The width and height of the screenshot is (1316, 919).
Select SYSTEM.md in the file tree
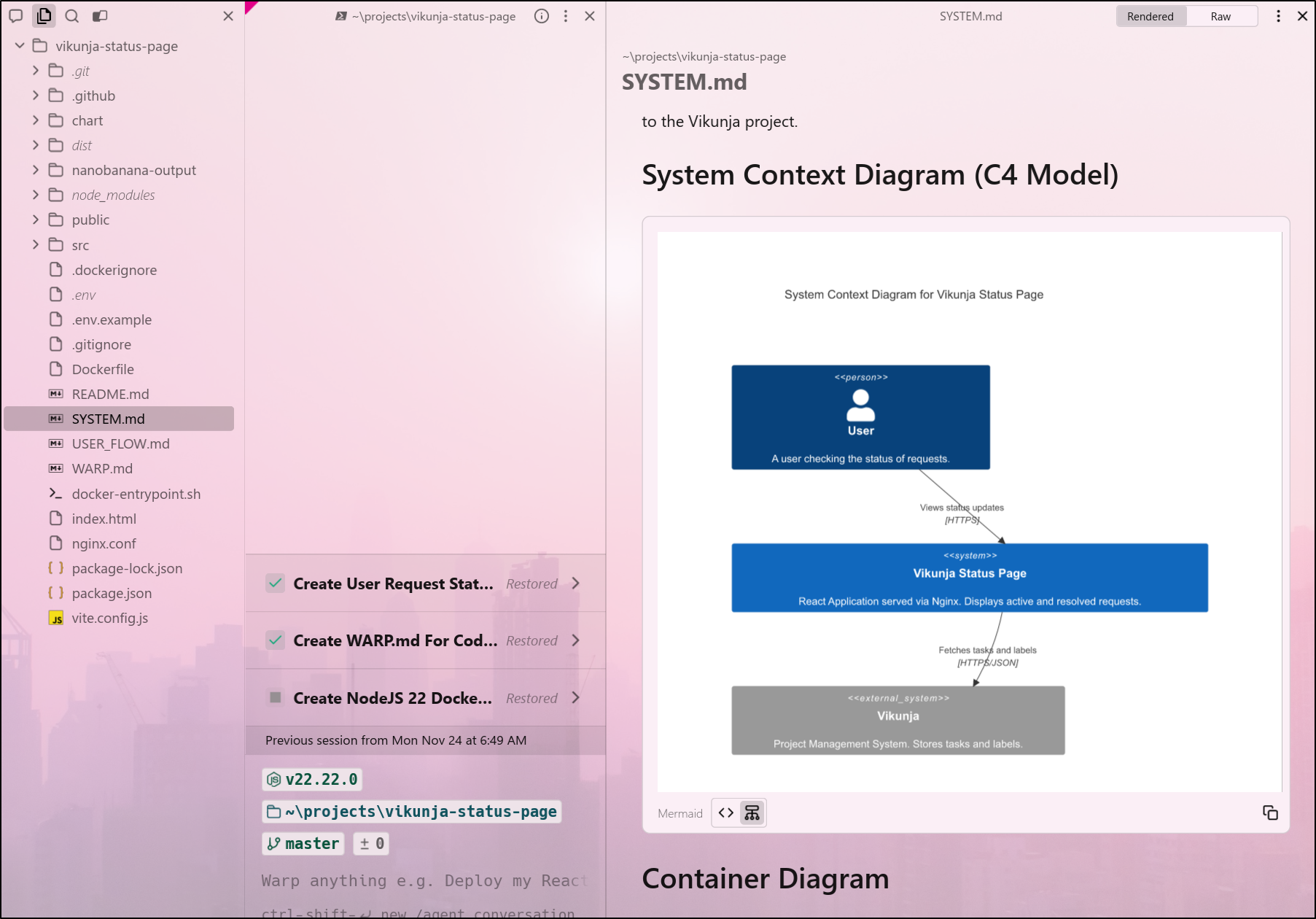click(x=119, y=419)
